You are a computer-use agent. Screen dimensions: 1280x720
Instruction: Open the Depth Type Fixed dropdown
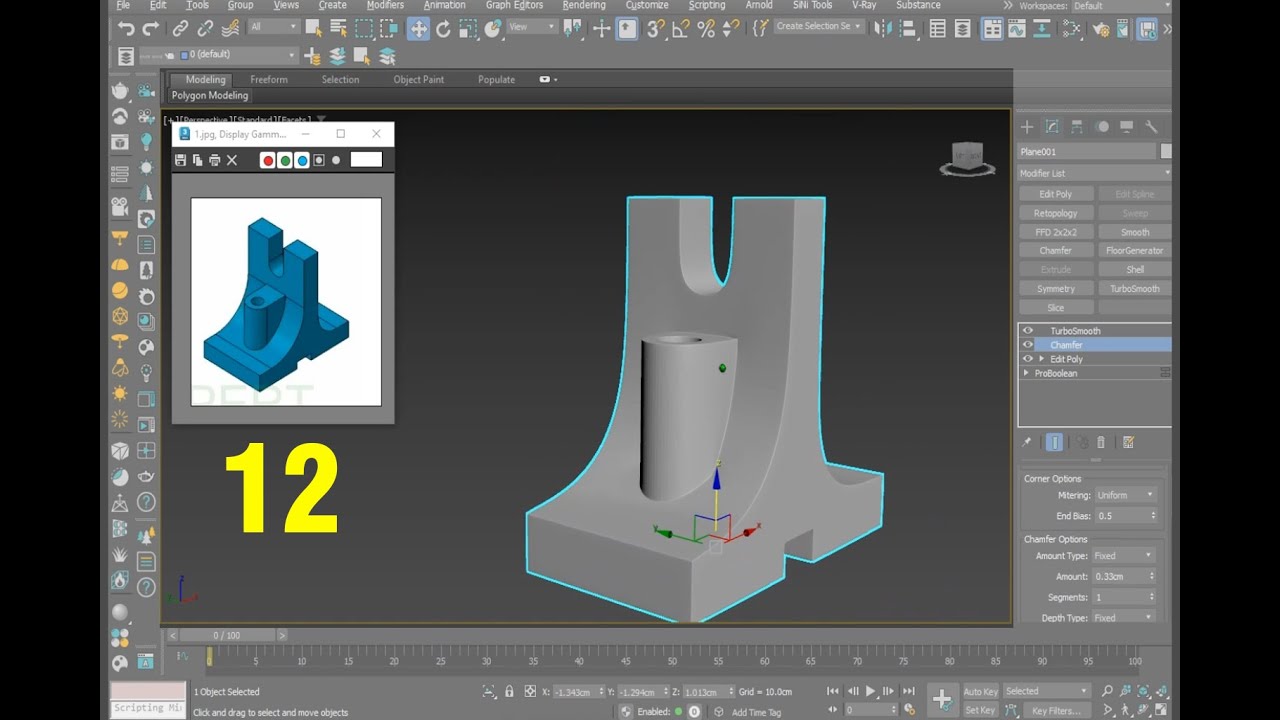point(1124,618)
